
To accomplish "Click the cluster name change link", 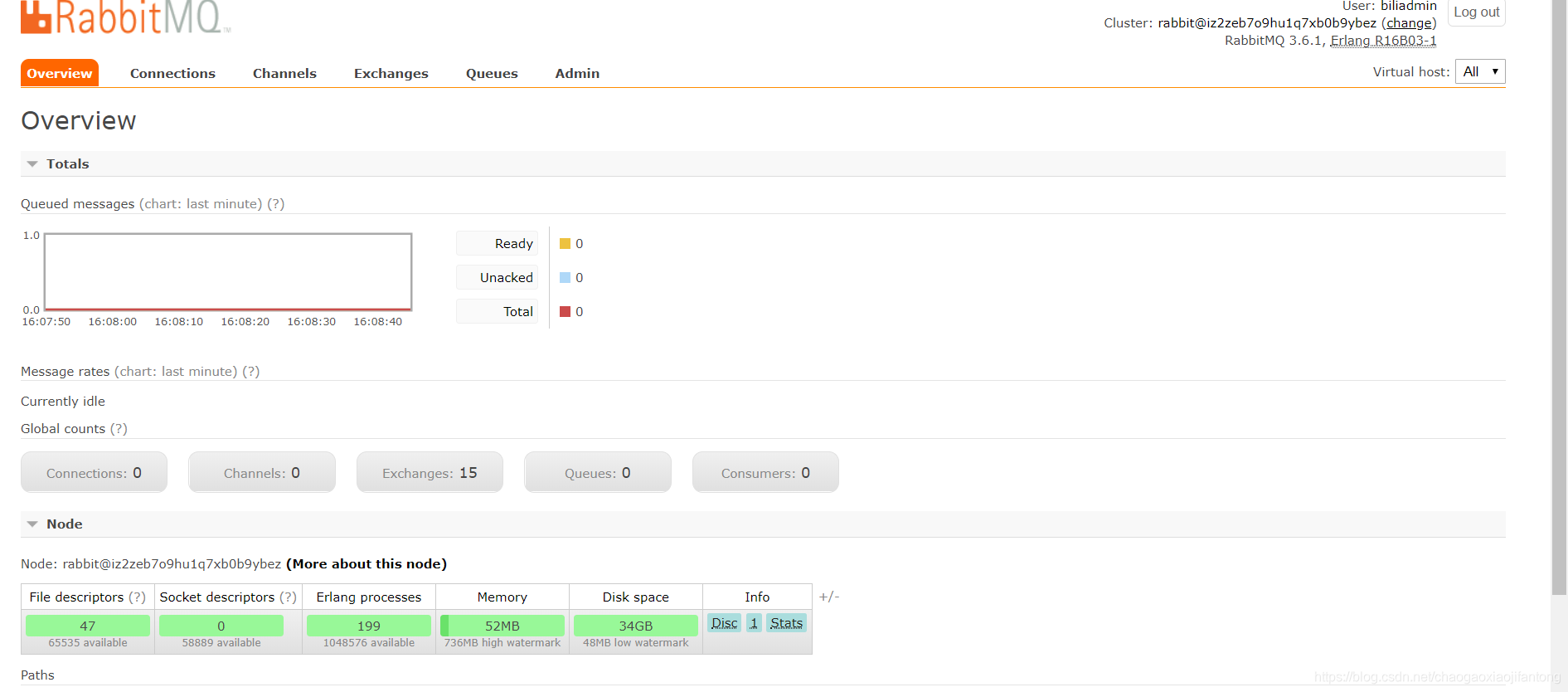I will [1409, 23].
